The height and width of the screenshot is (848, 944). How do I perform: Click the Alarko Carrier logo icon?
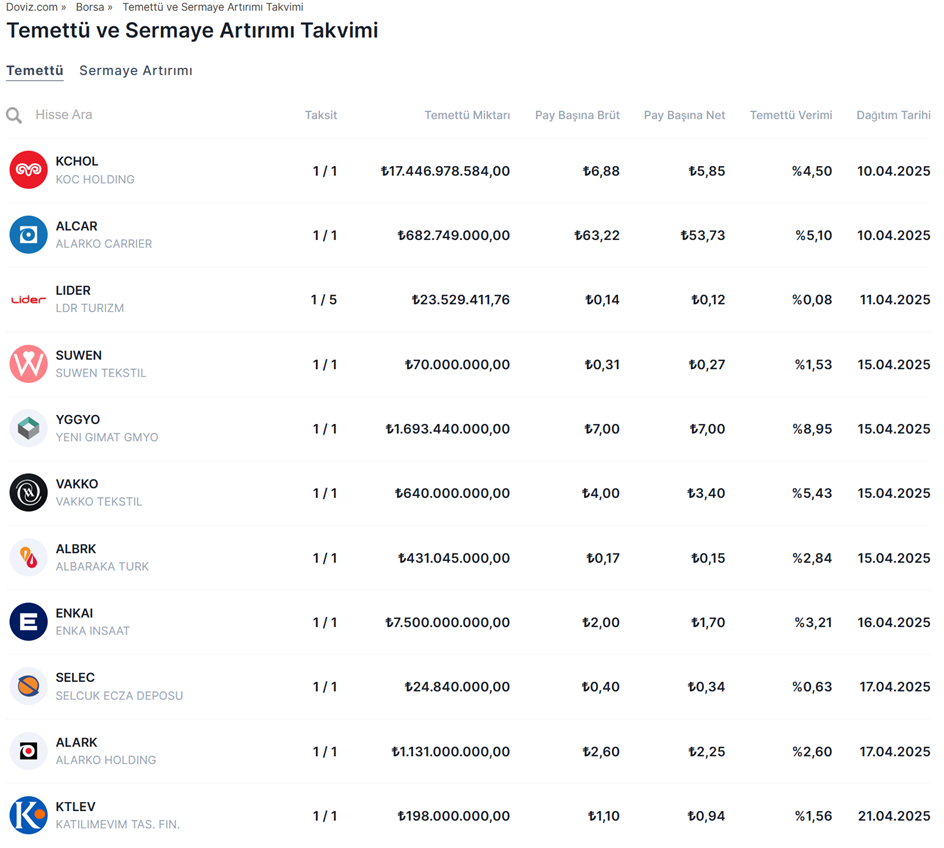click(28, 235)
